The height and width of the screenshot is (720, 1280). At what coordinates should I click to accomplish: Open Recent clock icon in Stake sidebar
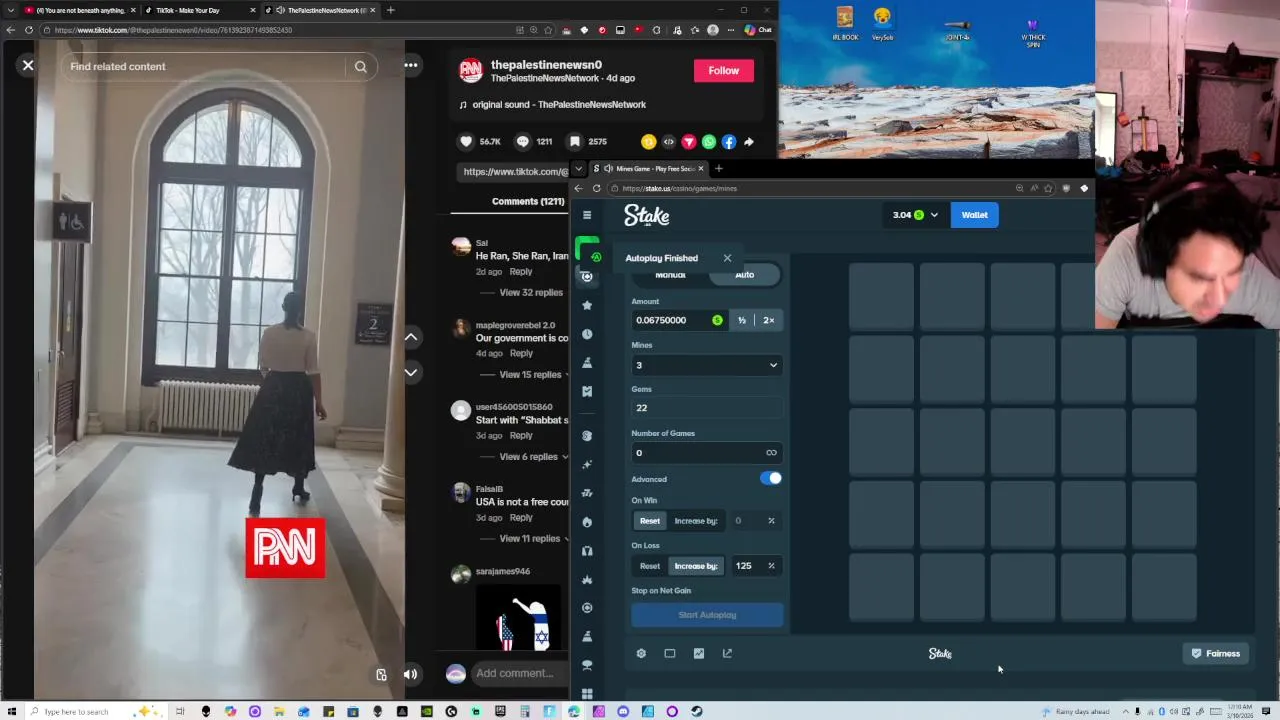[587, 334]
